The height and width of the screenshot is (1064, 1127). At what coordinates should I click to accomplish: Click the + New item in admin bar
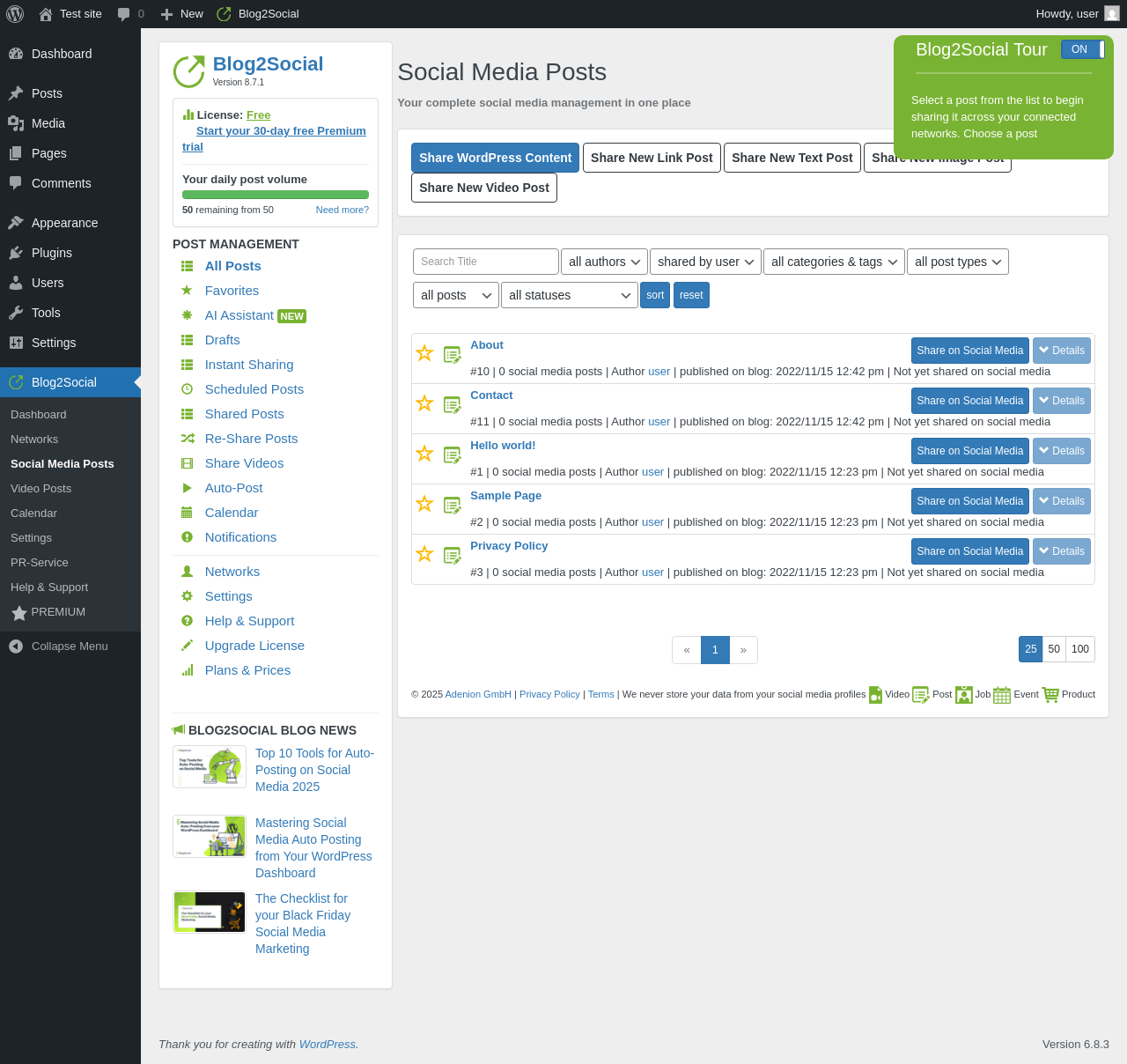tap(182, 14)
